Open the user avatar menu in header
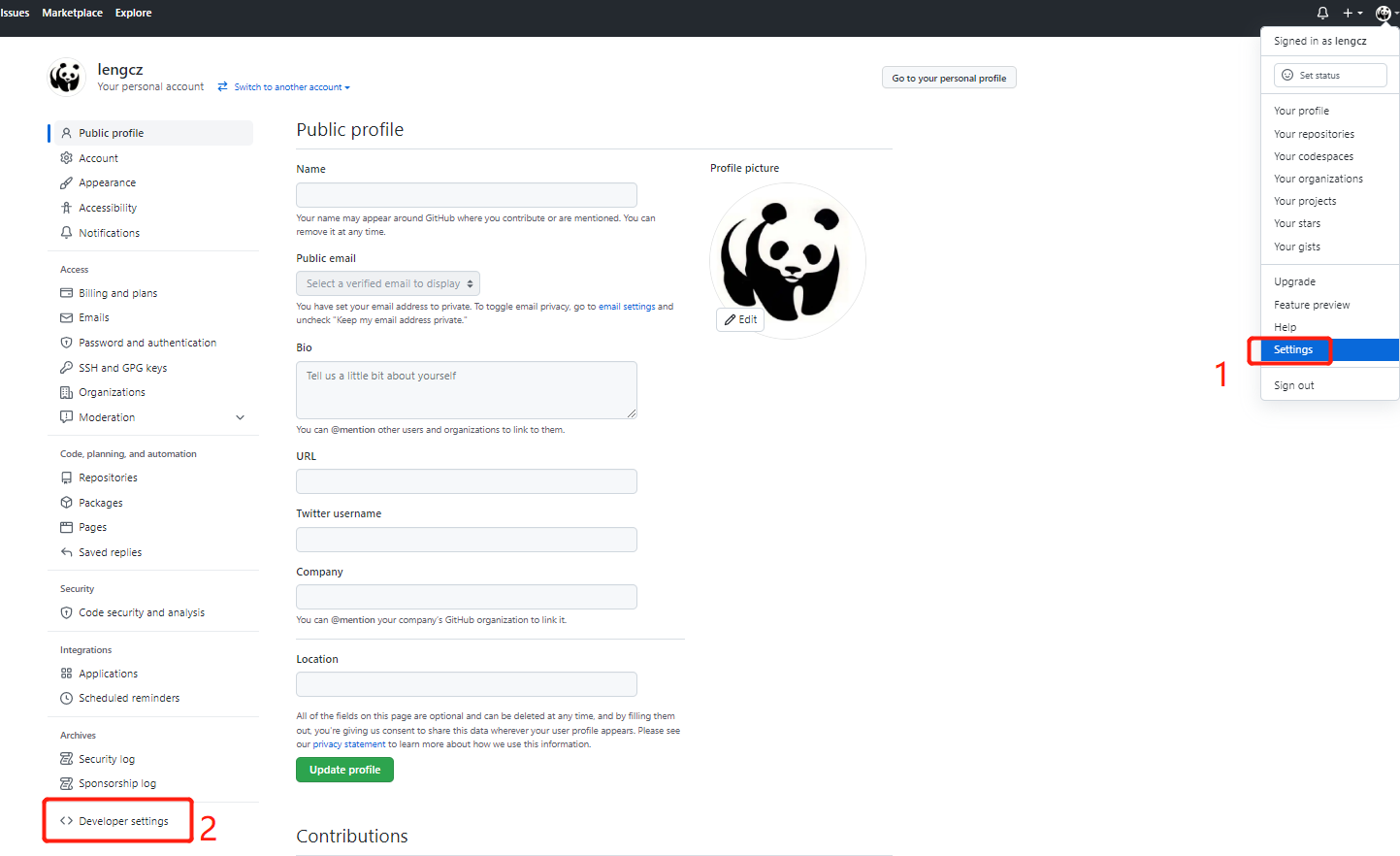Viewport: 1400px width, 856px height. click(1385, 13)
